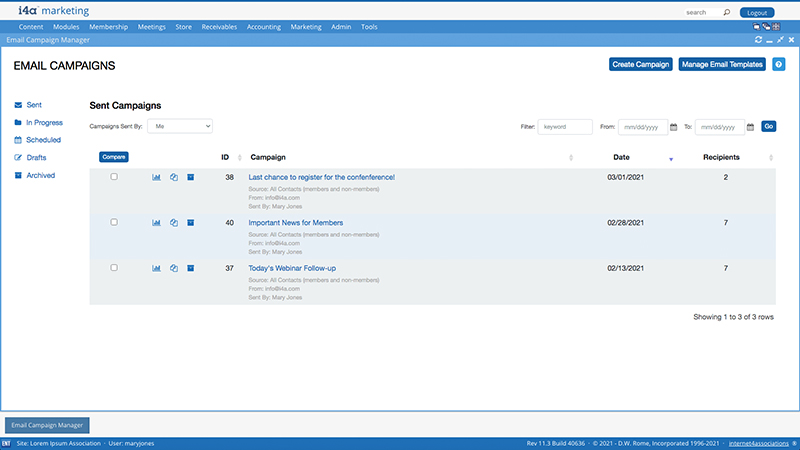Click the i4a marketing logo
Screen dimensions: 800x450
54,10
